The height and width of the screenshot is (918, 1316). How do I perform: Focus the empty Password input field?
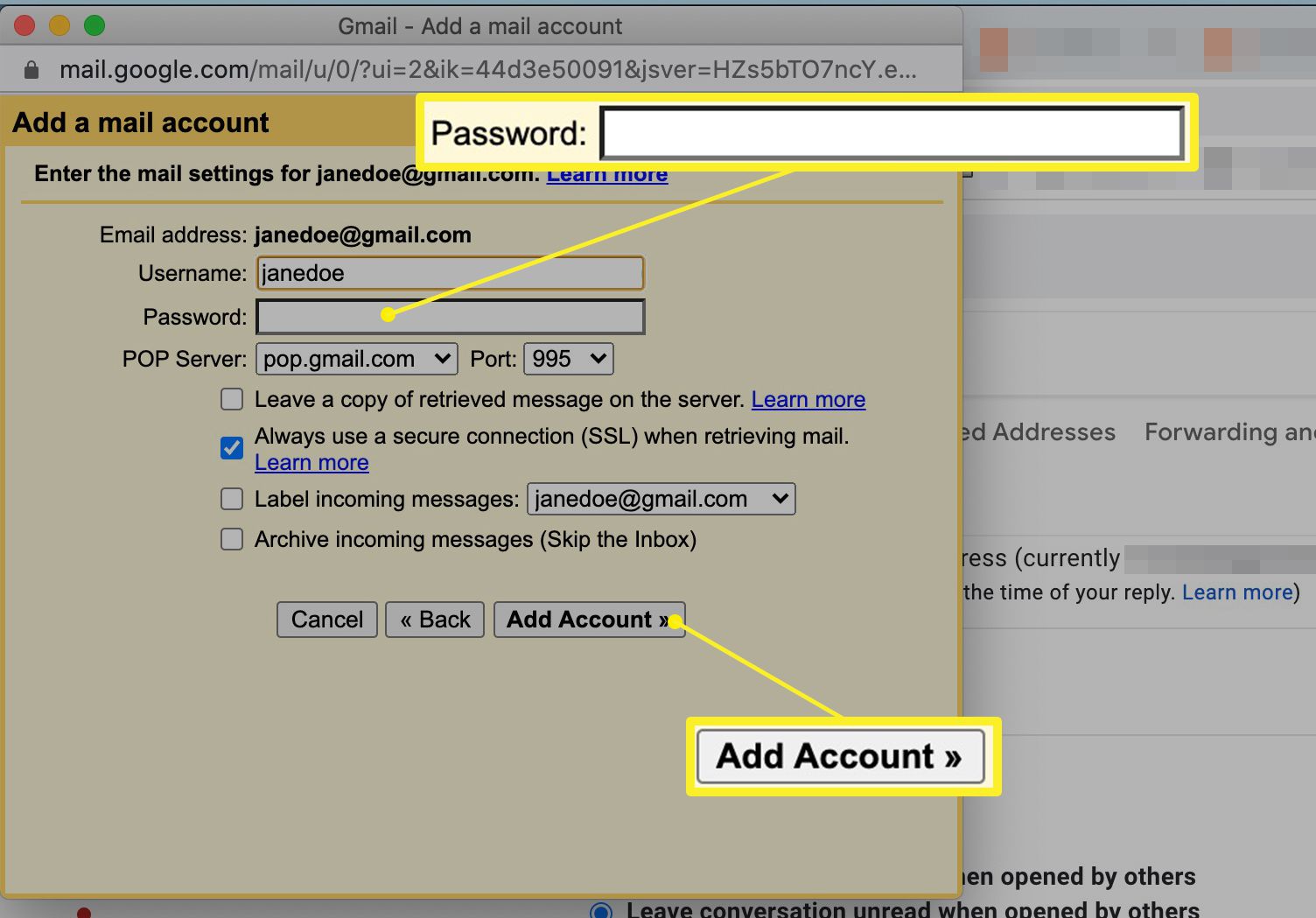pos(451,317)
